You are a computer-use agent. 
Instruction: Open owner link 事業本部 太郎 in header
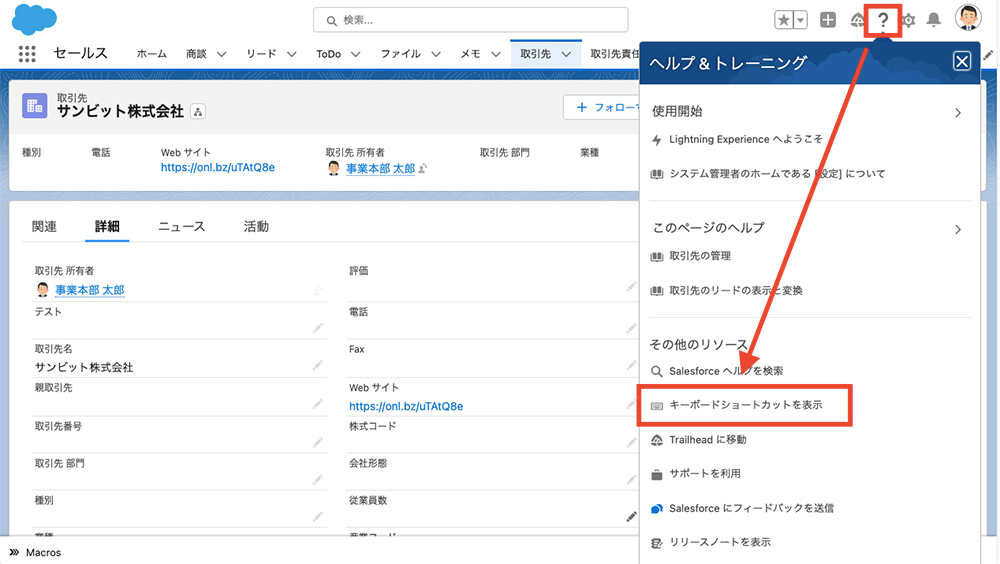tap(380, 168)
